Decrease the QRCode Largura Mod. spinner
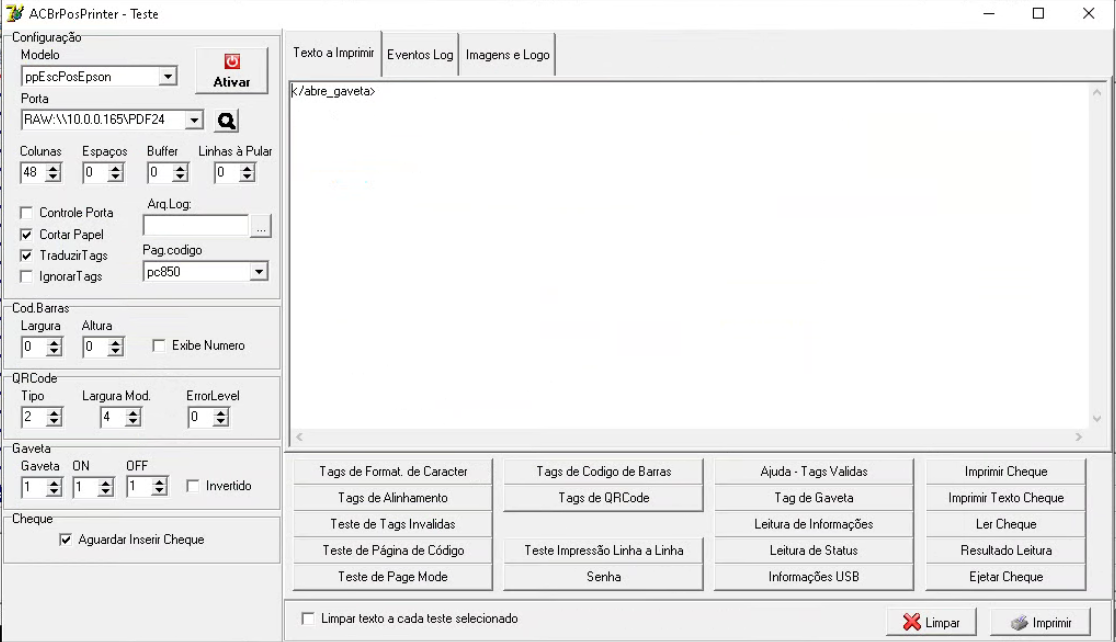The image size is (1116, 642). click(133, 422)
